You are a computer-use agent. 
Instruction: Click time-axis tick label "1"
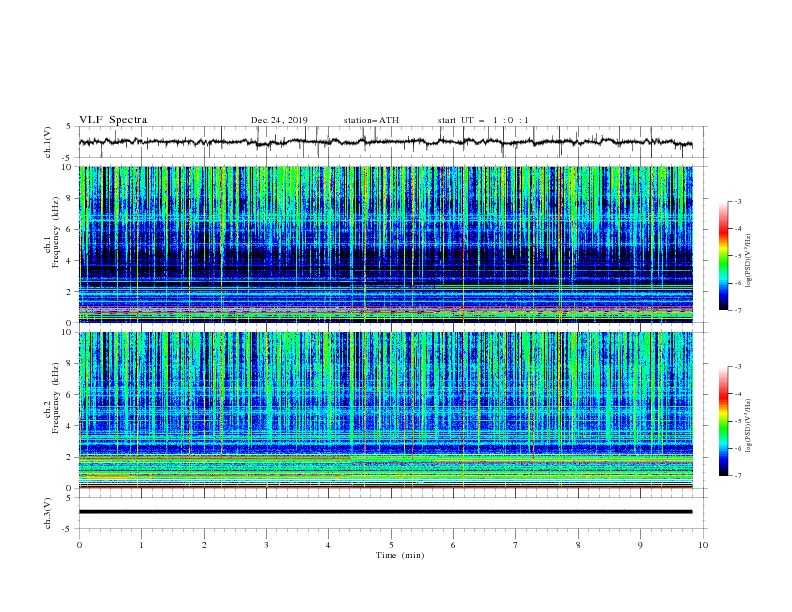(141, 545)
